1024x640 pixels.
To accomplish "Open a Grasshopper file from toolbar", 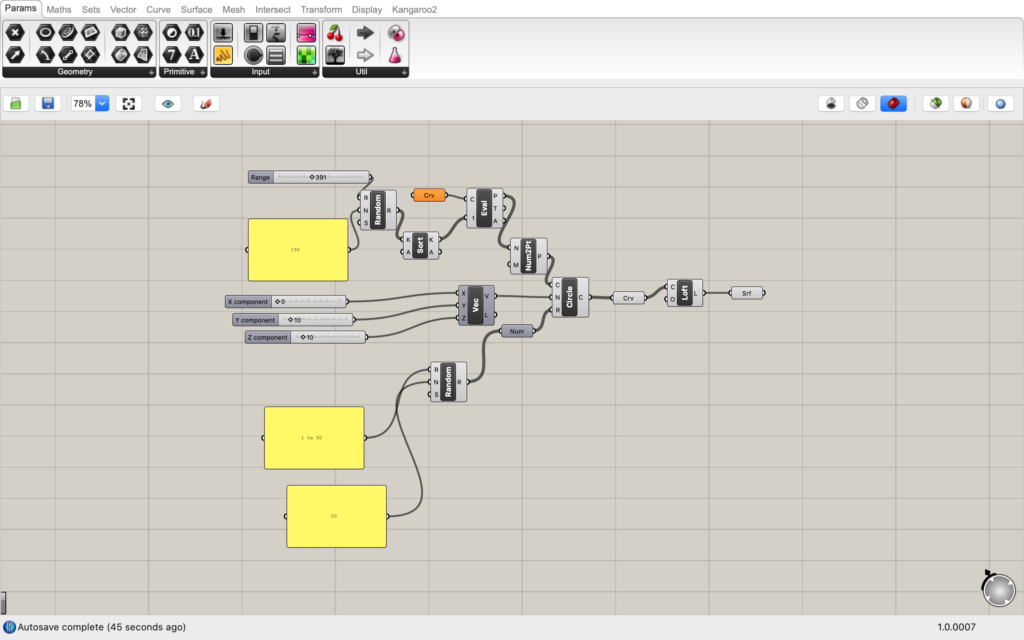I will [16, 103].
